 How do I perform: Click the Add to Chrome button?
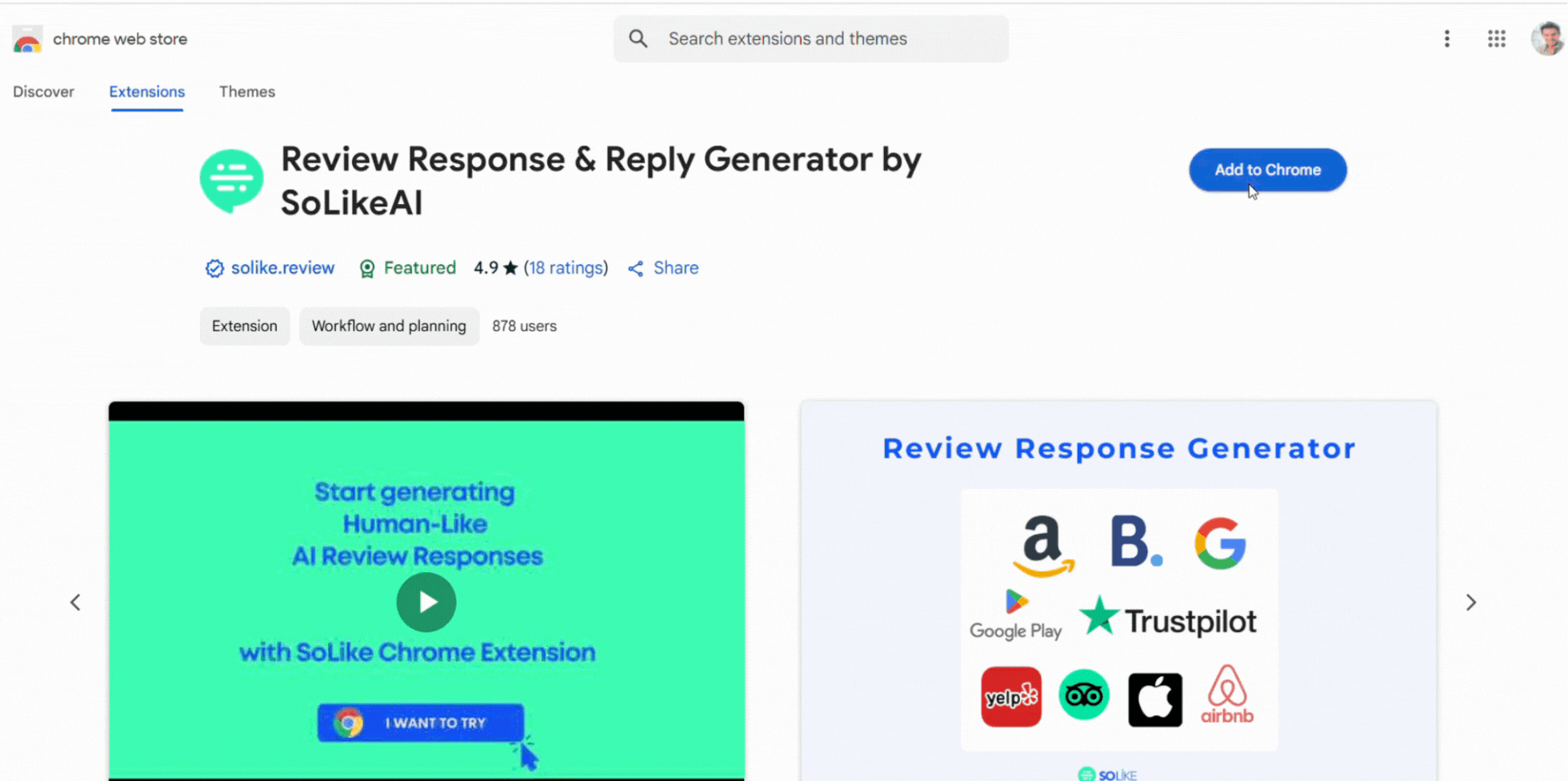click(x=1267, y=170)
